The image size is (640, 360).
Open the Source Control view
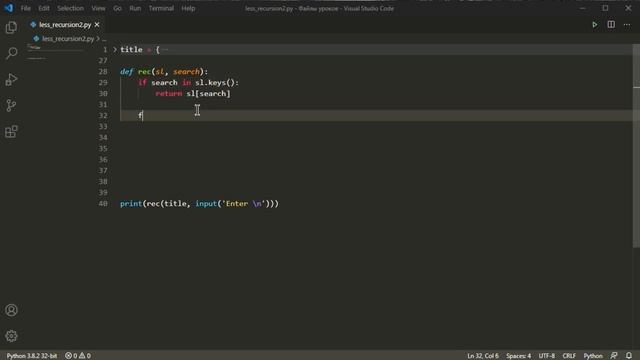[x=11, y=105]
